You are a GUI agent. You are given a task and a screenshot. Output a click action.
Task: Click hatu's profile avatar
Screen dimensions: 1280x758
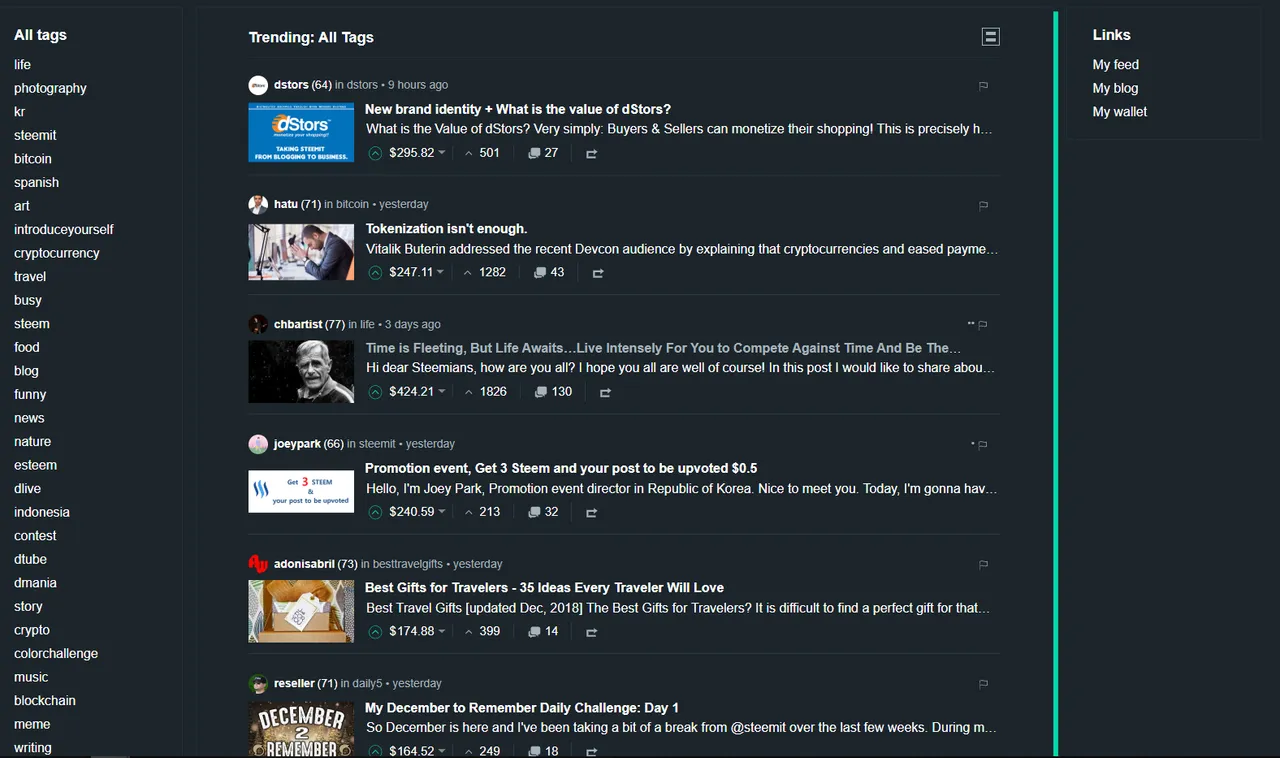[258, 205]
